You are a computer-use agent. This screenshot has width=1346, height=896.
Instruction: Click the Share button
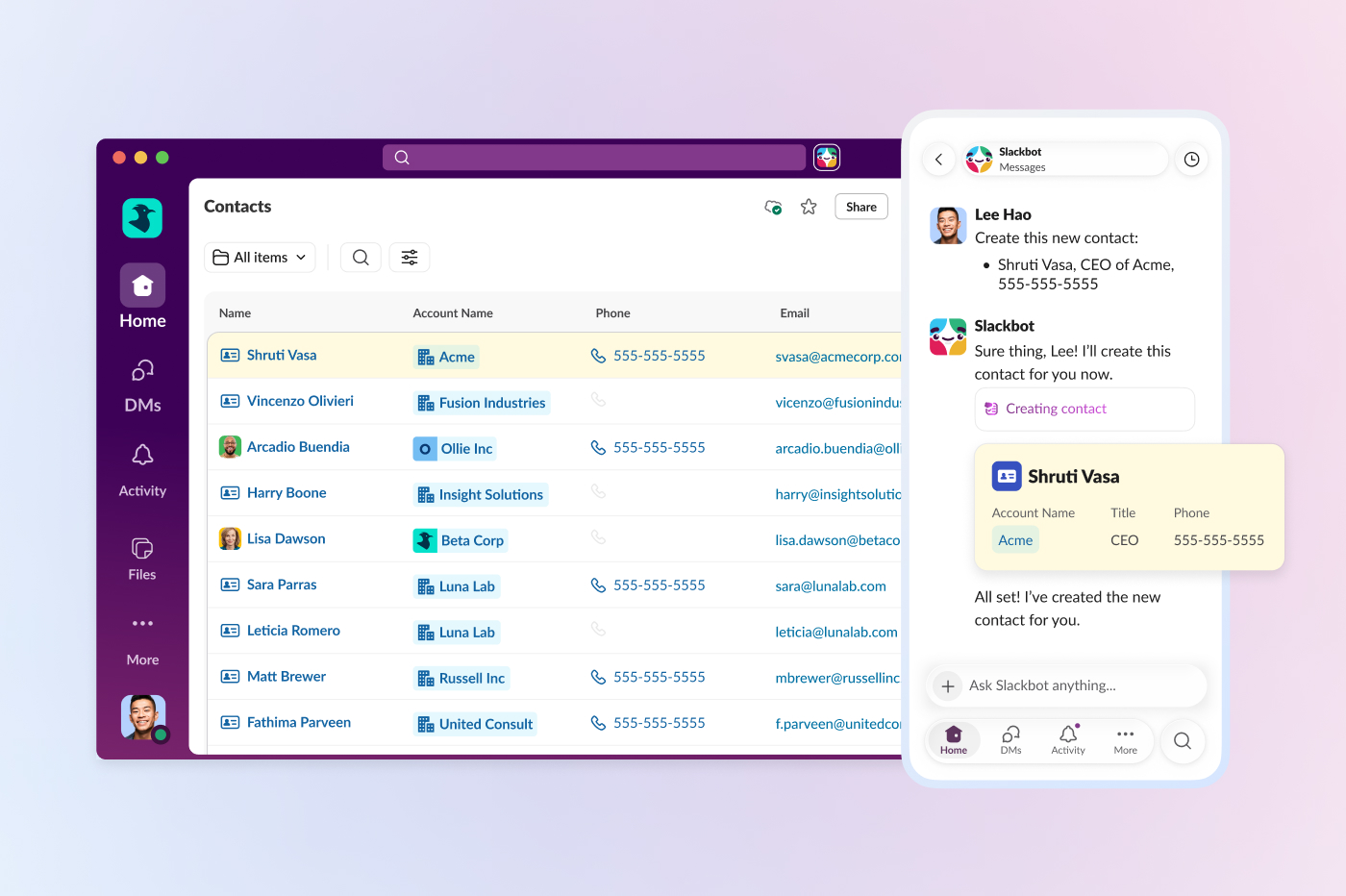(860, 207)
